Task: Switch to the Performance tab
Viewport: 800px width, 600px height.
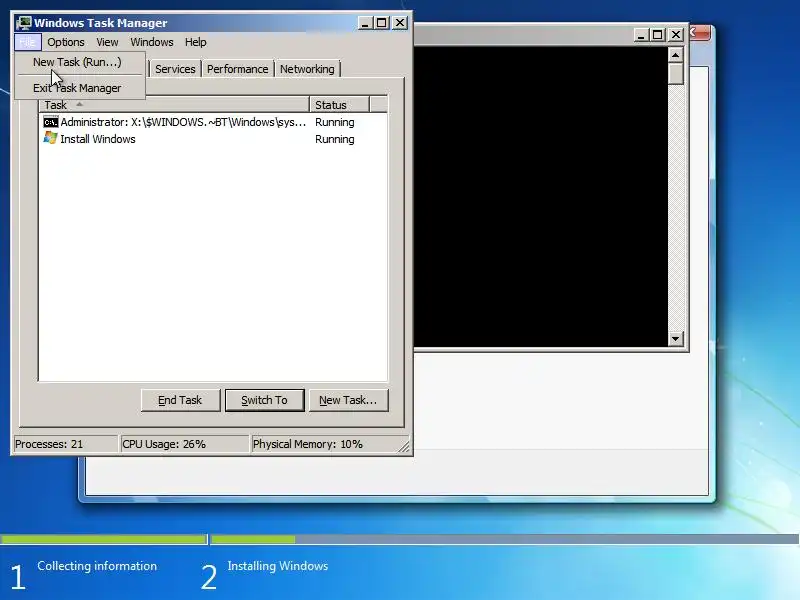Action: 237,69
